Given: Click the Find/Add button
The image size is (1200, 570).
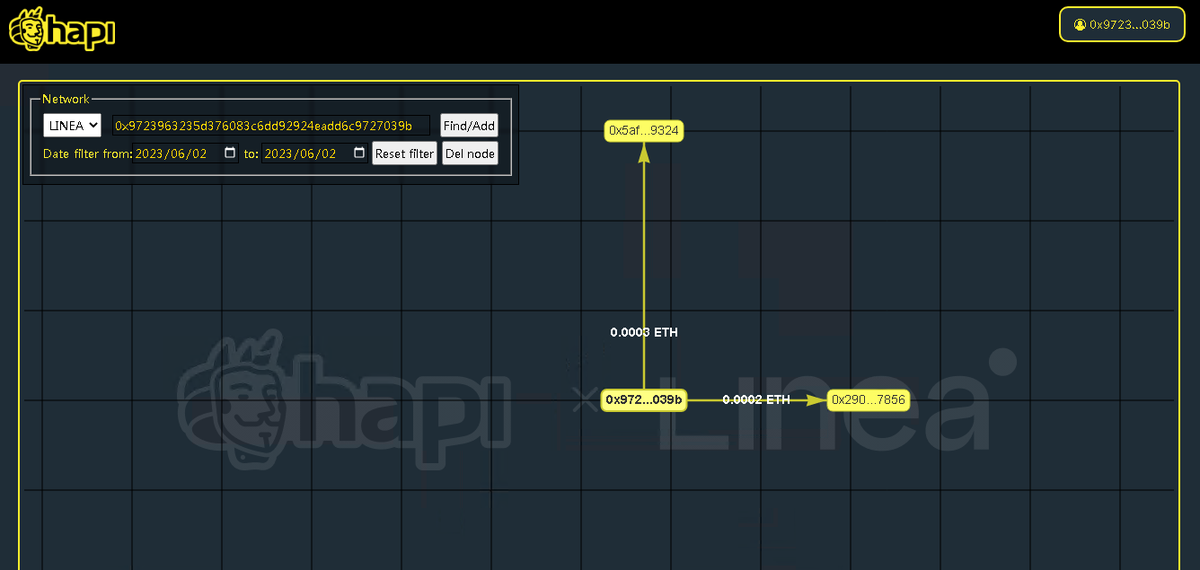Looking at the screenshot, I should coord(469,126).
